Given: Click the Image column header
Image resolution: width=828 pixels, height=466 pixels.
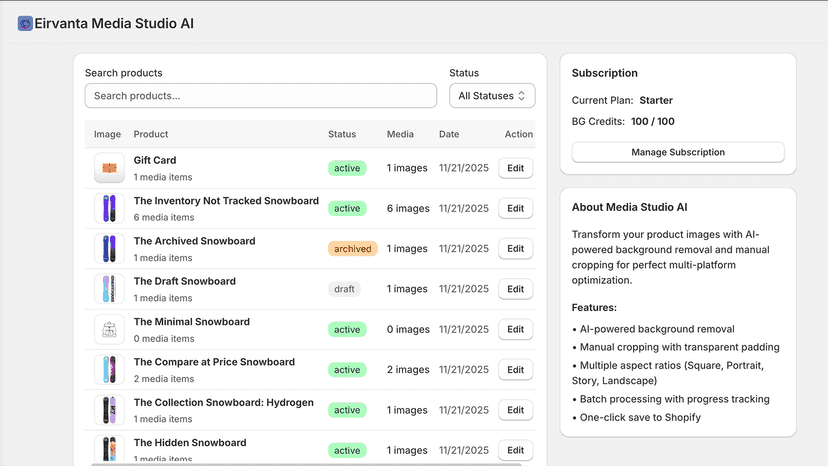Looking at the screenshot, I should pyautogui.click(x=107, y=134).
